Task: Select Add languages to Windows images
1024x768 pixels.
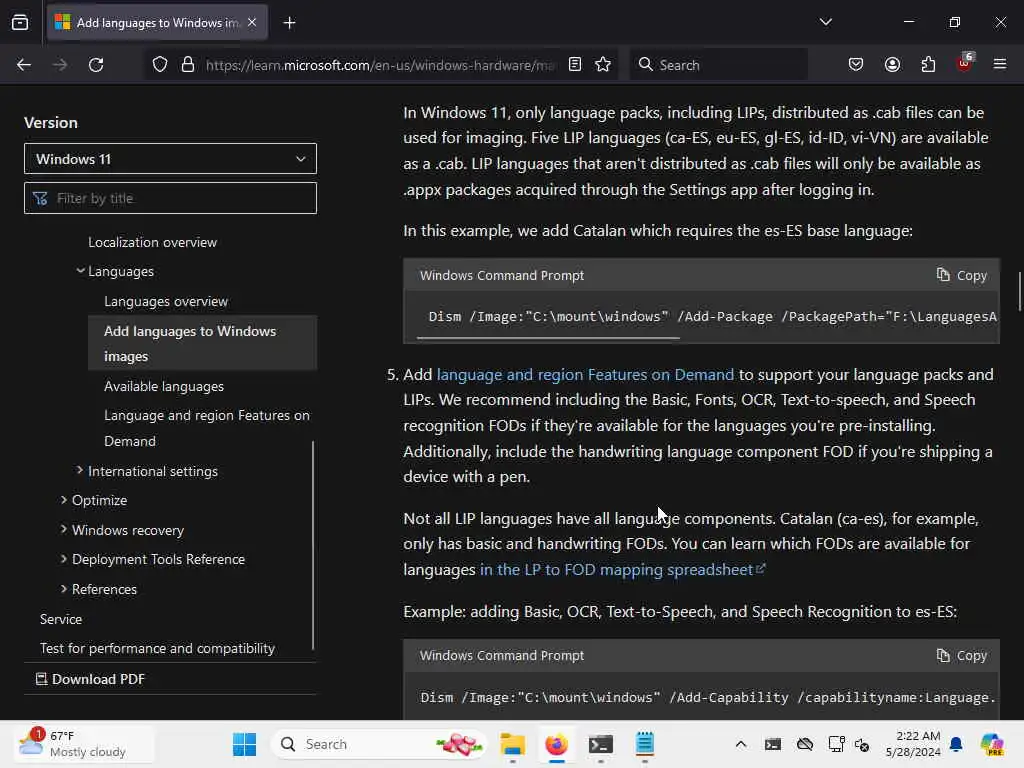Action: [x=202, y=344]
